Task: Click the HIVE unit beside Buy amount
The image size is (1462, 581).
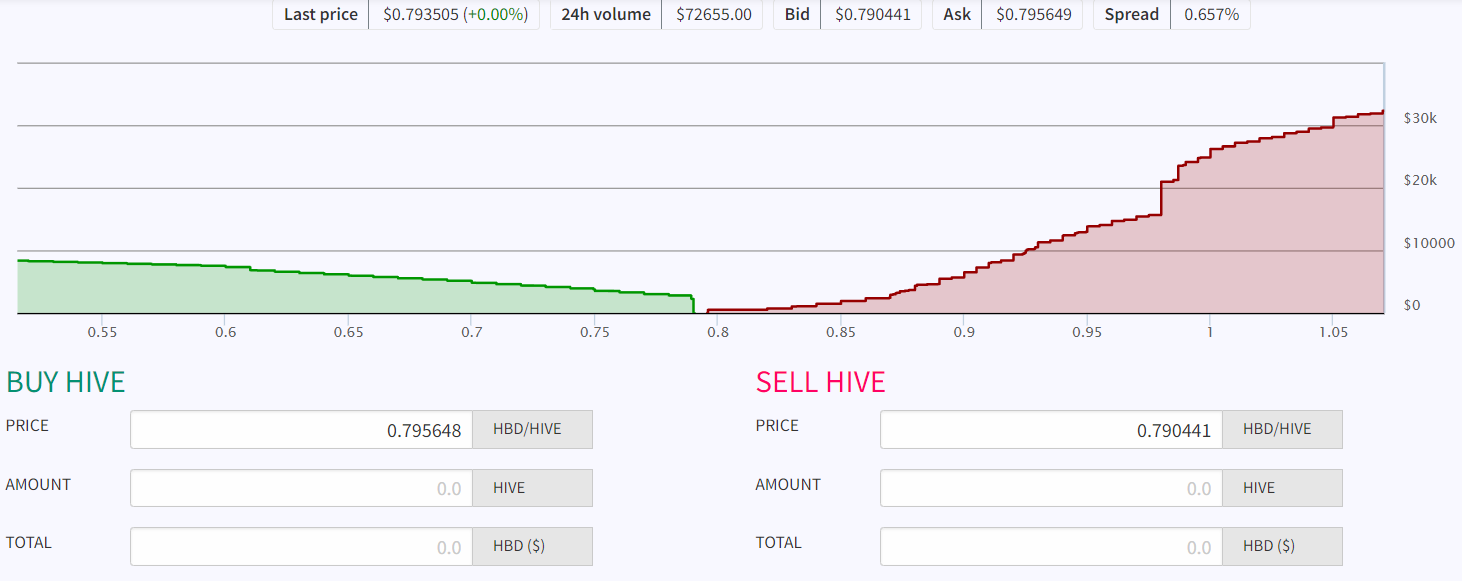Action: (532, 488)
